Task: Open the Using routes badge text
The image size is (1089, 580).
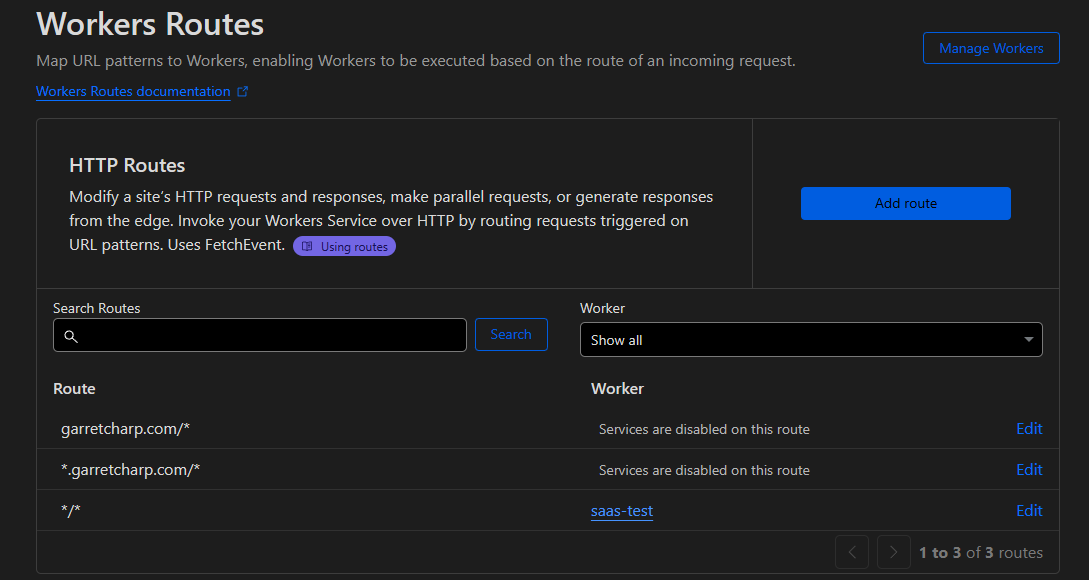Action: coord(354,247)
